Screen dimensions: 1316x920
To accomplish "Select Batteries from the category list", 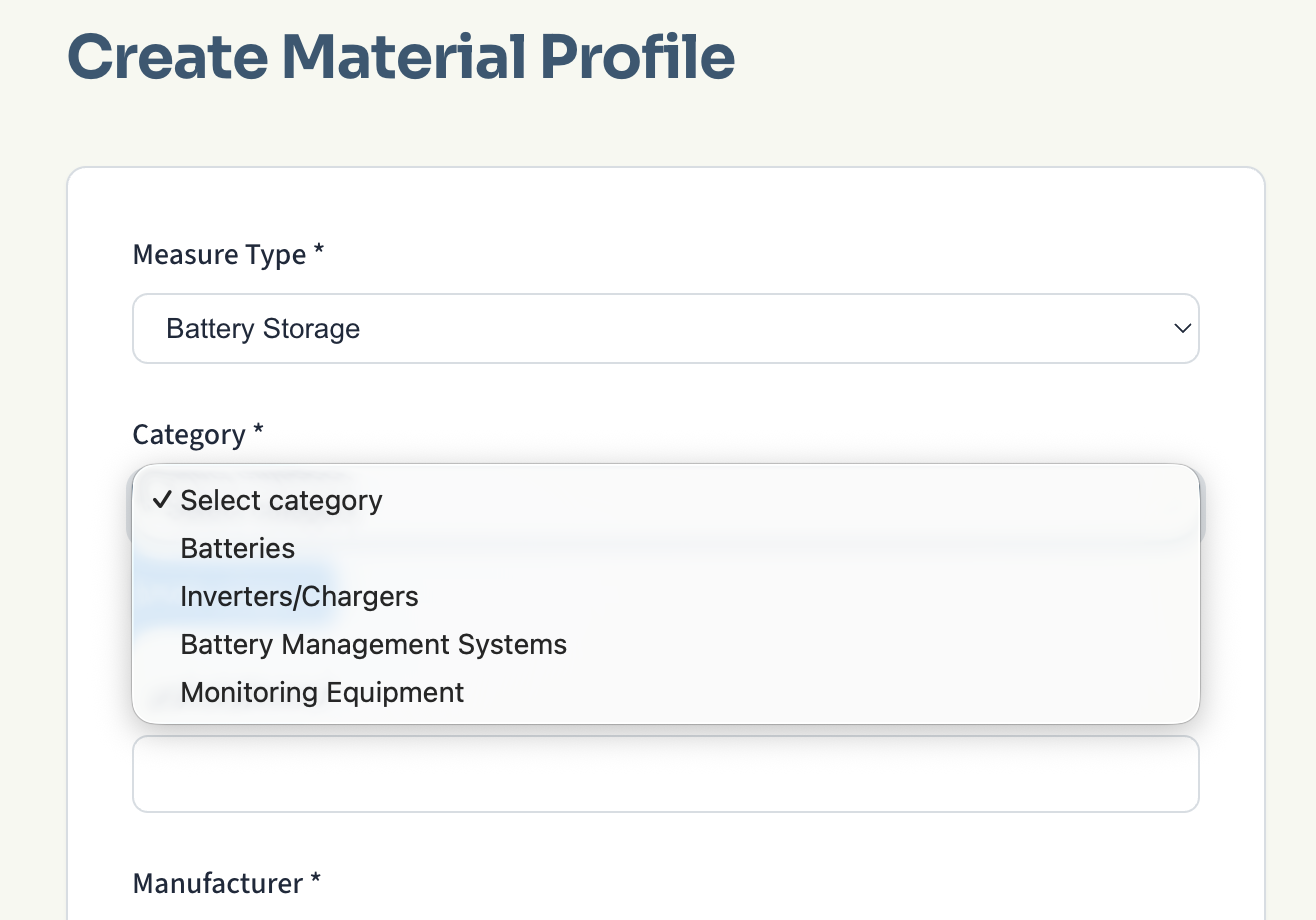I will tap(237, 548).
